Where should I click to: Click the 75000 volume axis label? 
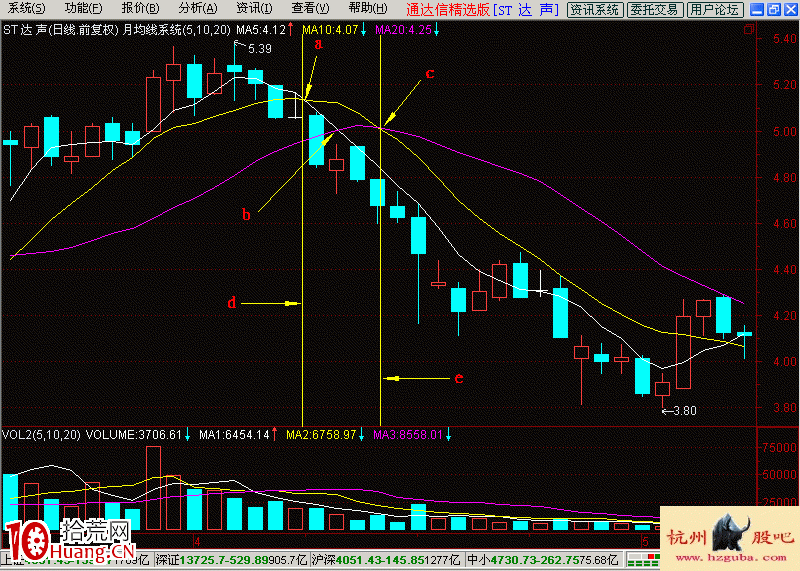point(779,448)
